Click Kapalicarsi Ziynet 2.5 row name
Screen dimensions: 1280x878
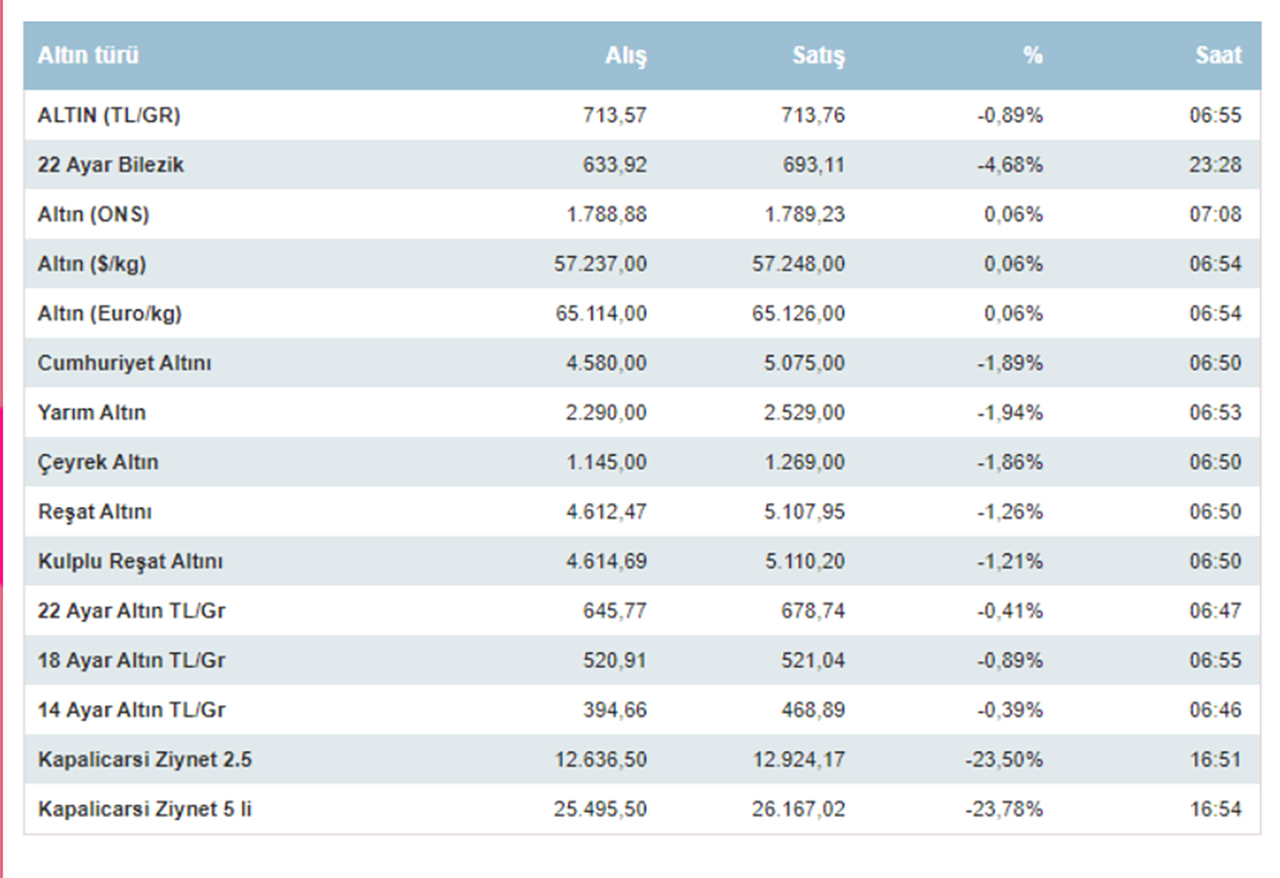coord(145,760)
